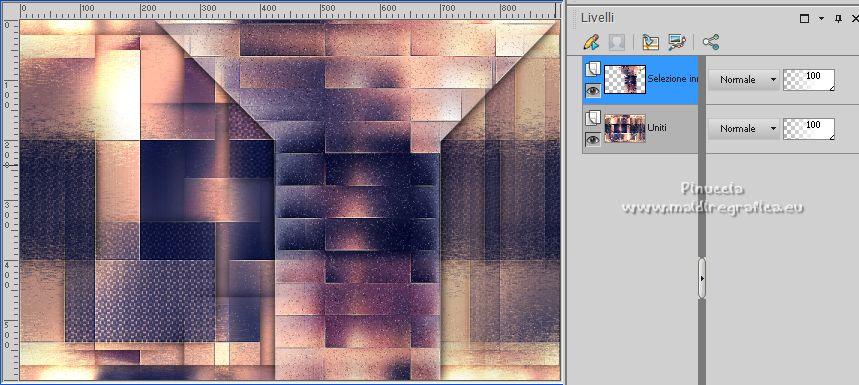This screenshot has width=859, height=385.
Task: Select the Uniti layer name
Action: coord(657,128)
